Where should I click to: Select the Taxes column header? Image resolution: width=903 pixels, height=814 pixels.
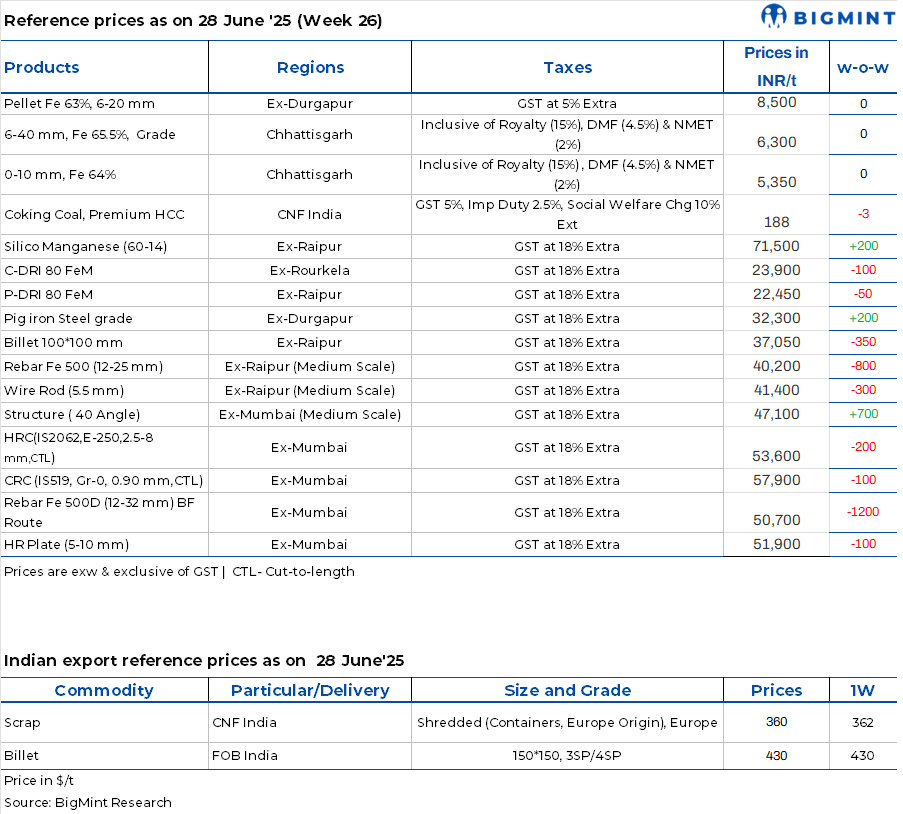coord(567,68)
